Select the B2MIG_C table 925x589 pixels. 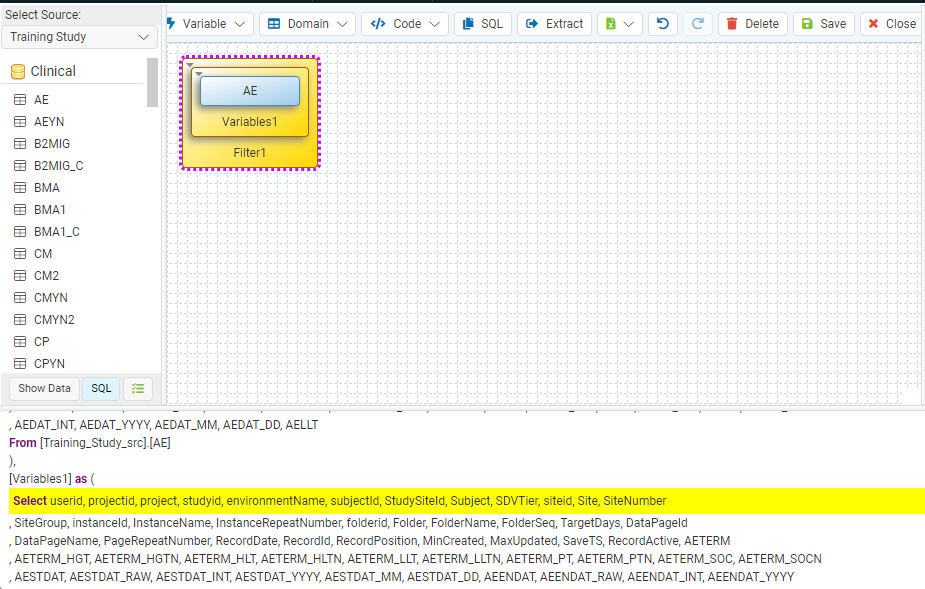coord(58,166)
